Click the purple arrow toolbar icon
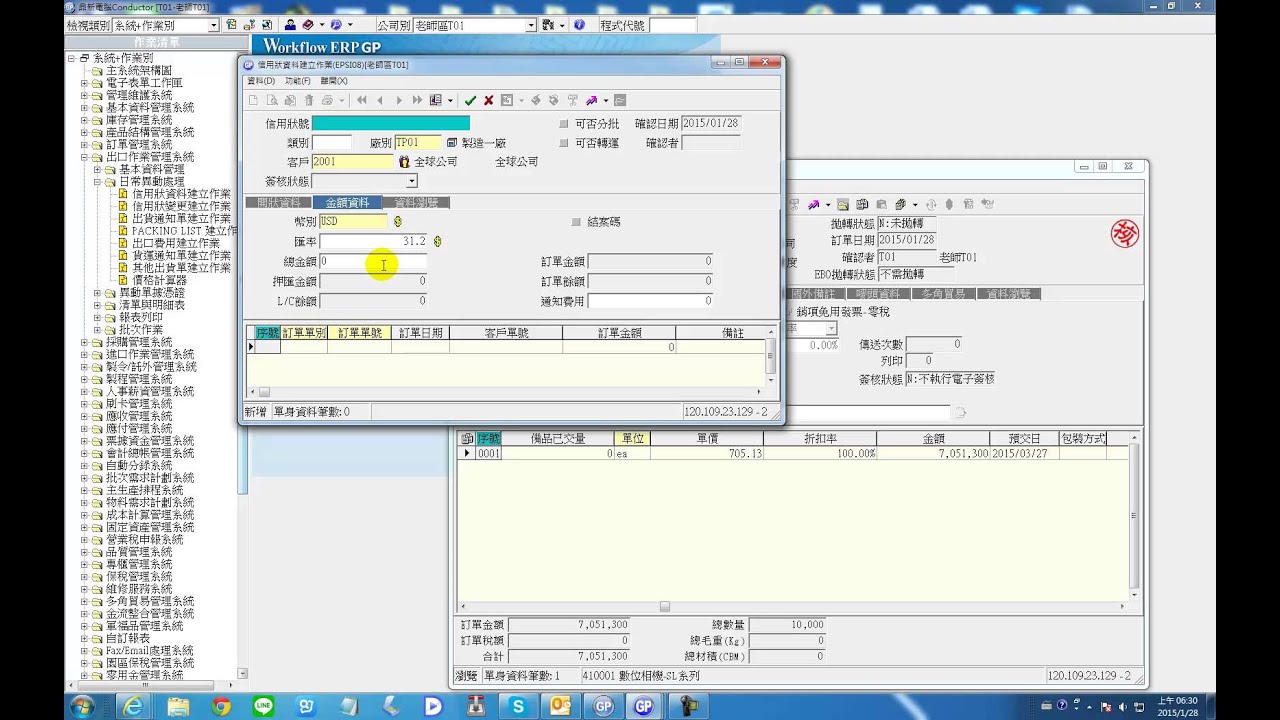The height and width of the screenshot is (720, 1280). [x=591, y=100]
